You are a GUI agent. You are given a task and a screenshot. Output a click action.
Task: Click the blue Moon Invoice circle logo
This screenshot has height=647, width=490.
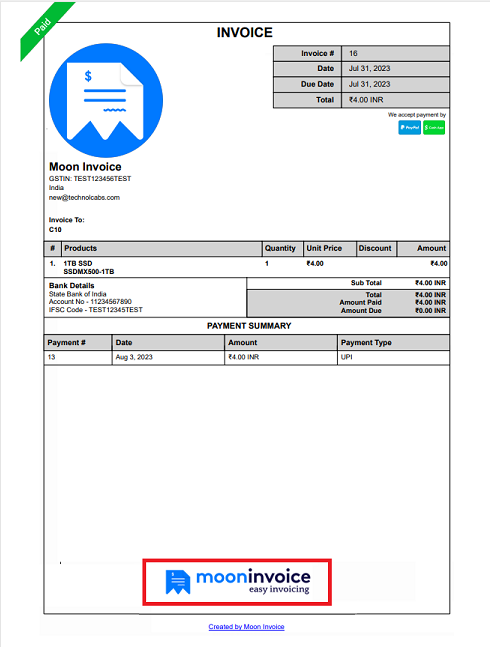pyautogui.click(x=106, y=100)
